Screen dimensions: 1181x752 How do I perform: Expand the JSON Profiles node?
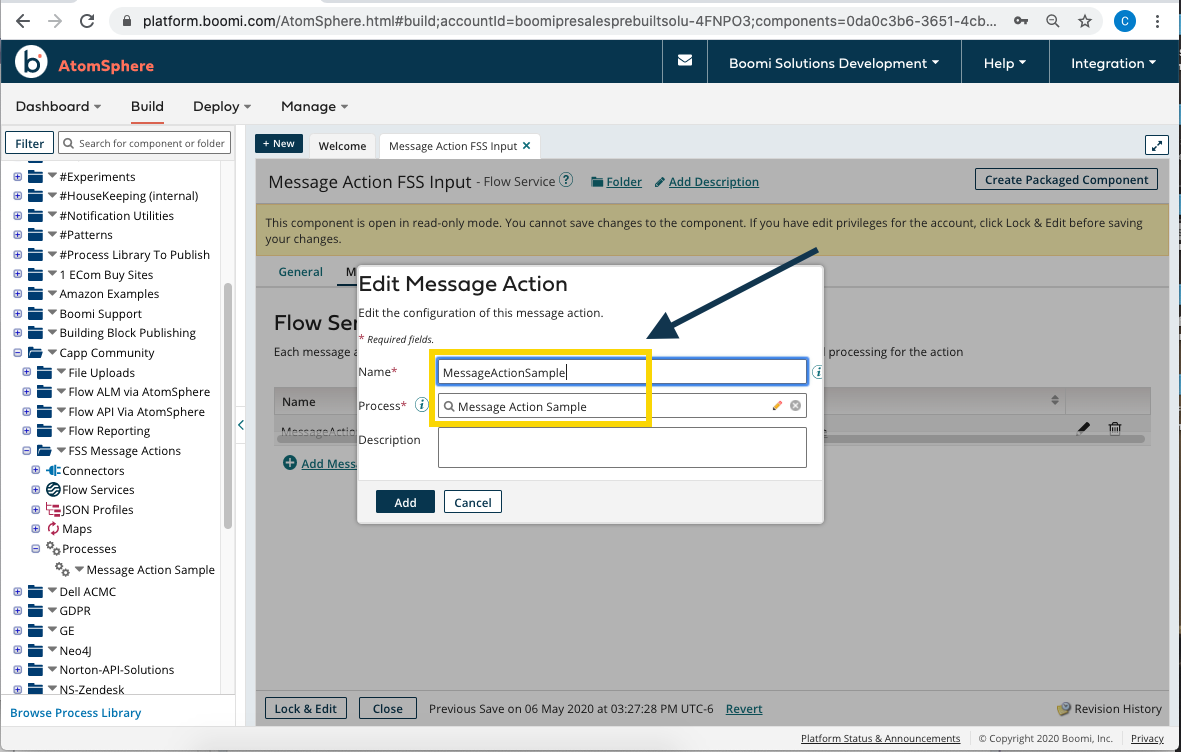pyautogui.click(x=35, y=509)
